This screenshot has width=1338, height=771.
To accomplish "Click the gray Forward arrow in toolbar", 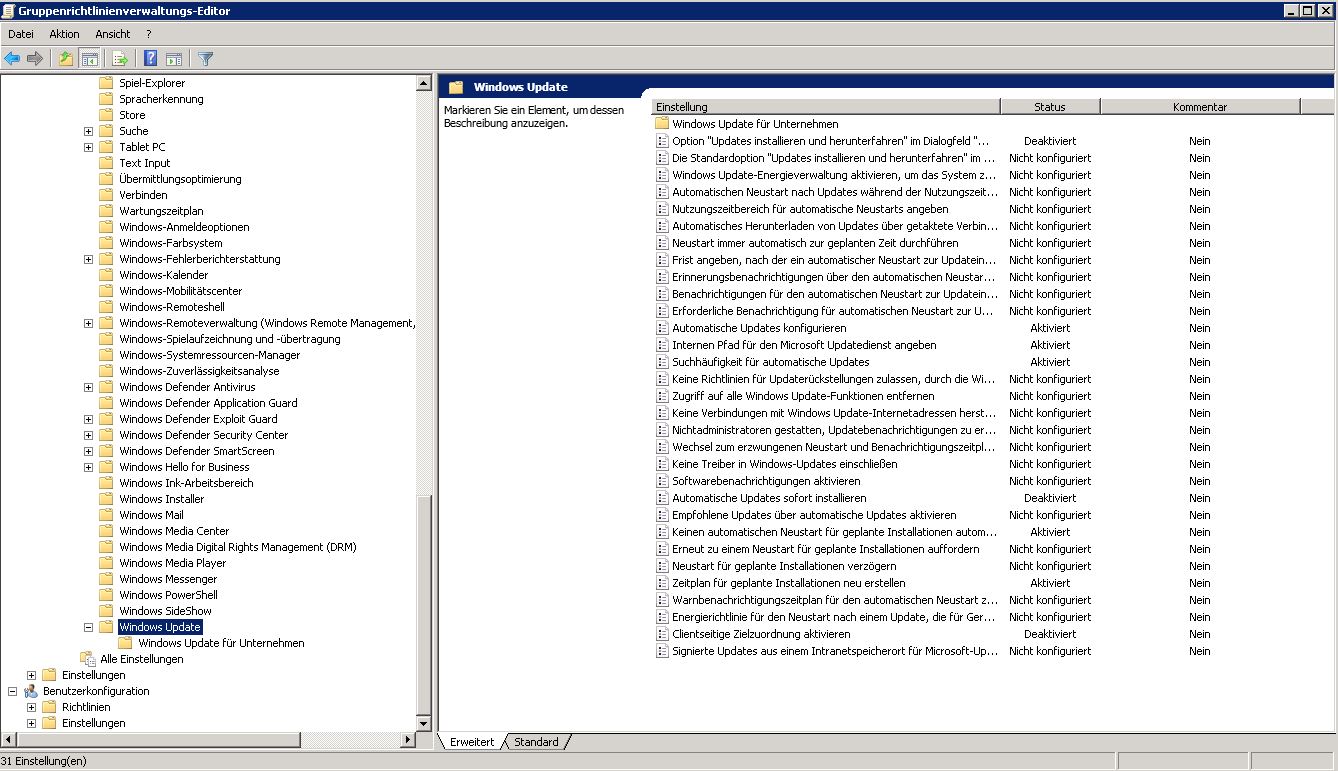I will pos(35,59).
